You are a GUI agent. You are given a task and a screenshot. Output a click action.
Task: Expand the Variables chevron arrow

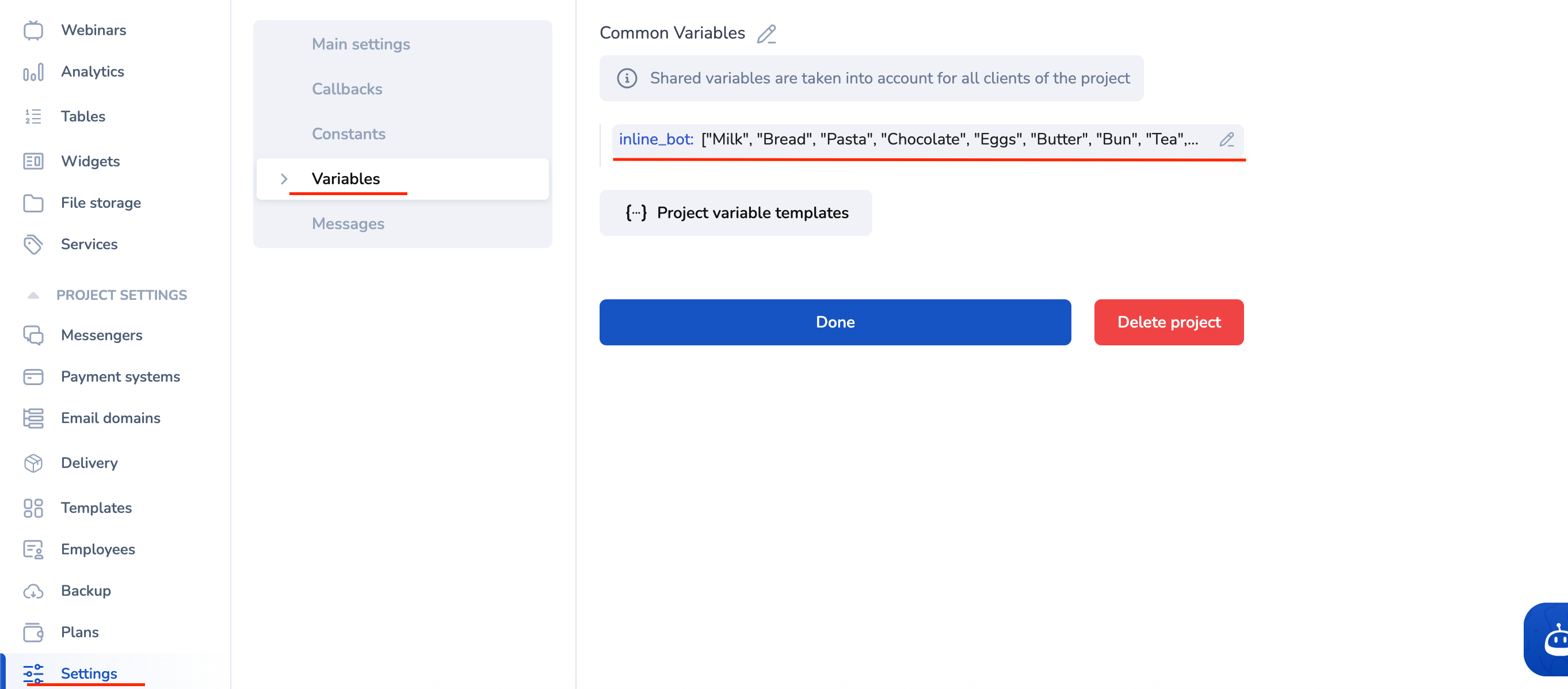pyautogui.click(x=284, y=178)
